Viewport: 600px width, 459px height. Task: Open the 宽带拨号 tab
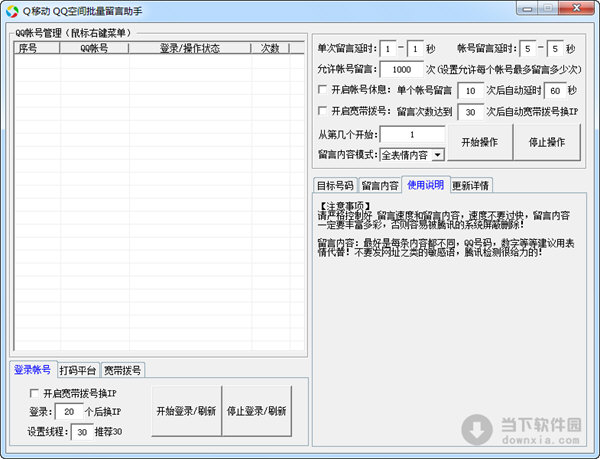point(124,369)
